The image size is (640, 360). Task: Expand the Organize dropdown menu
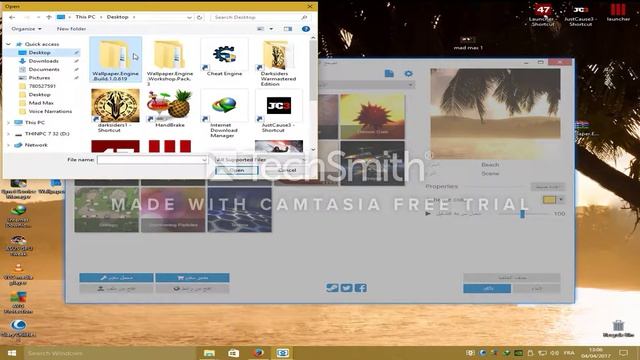[x=27, y=29]
